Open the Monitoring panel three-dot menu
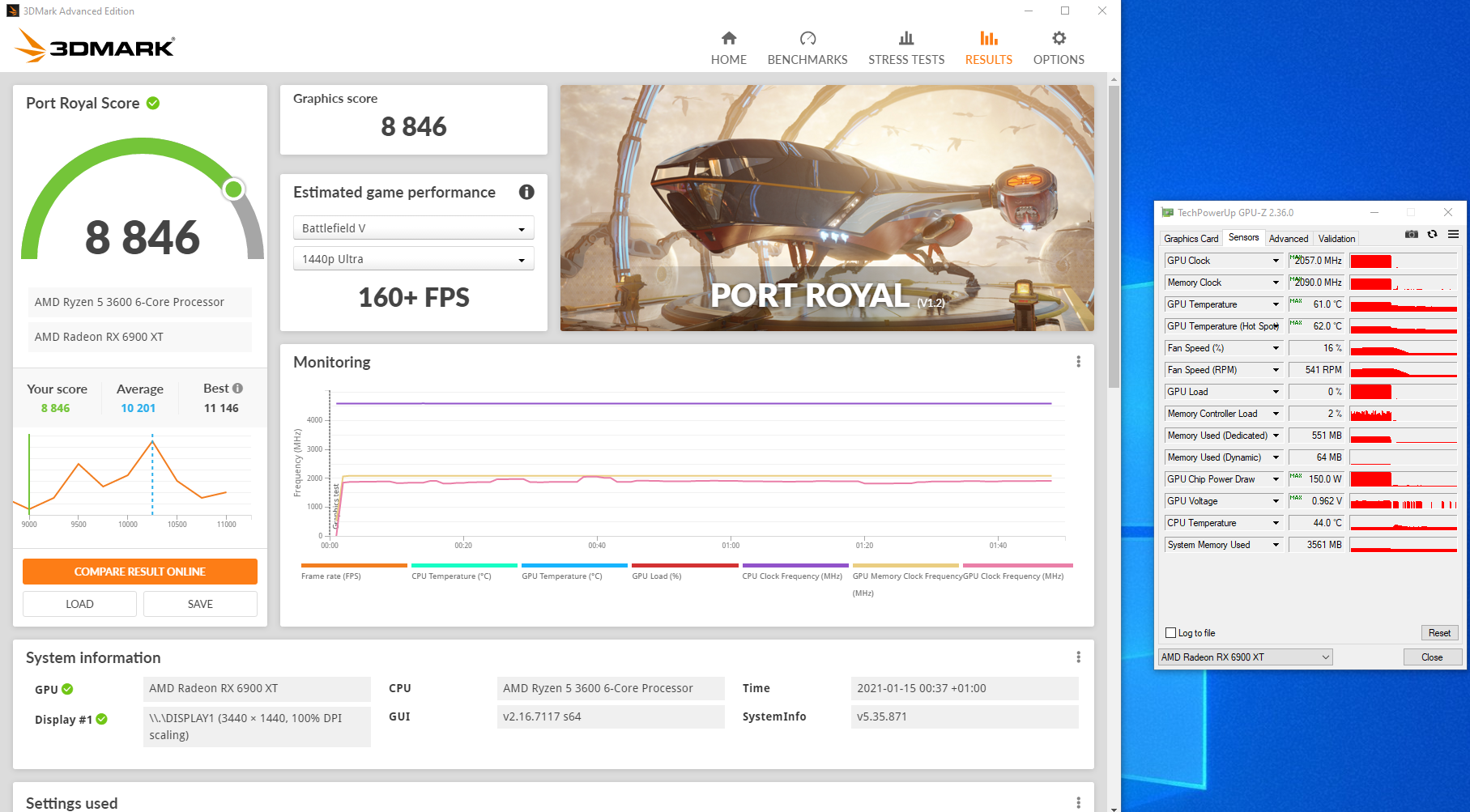Viewport: 1470px width, 812px height. 1078,362
